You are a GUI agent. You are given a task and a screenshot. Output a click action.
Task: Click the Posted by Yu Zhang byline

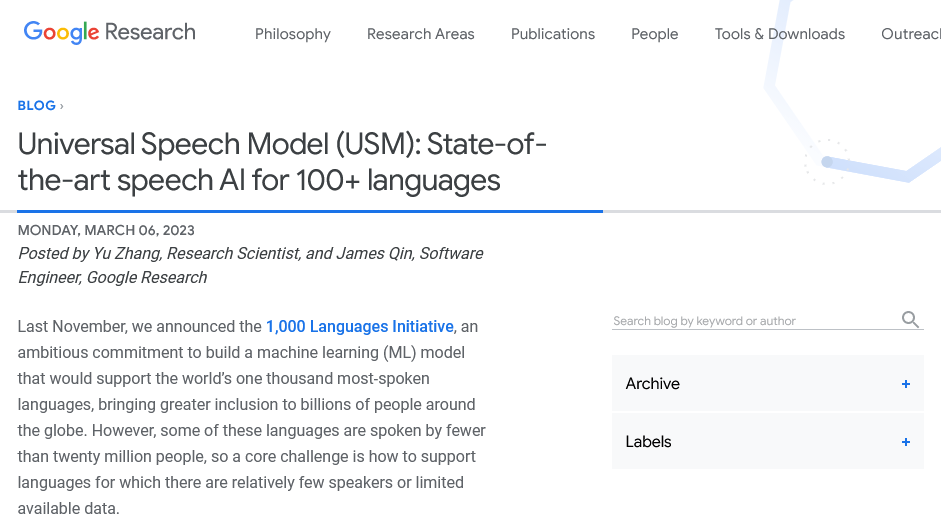click(x=250, y=265)
